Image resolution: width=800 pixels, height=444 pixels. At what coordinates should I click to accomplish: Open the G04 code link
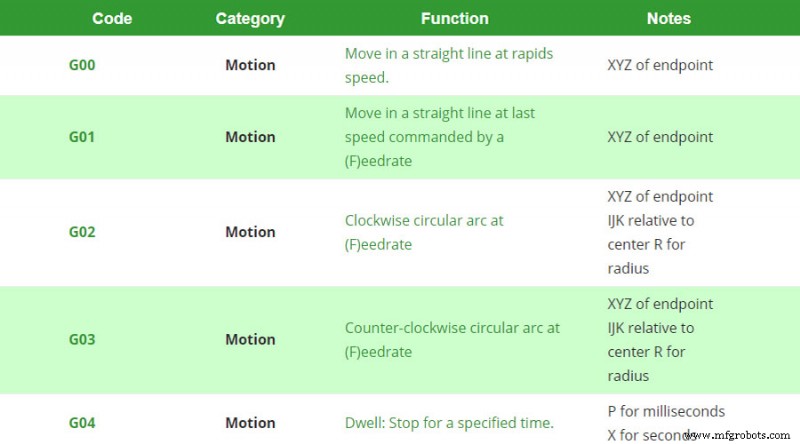pyautogui.click(x=82, y=423)
